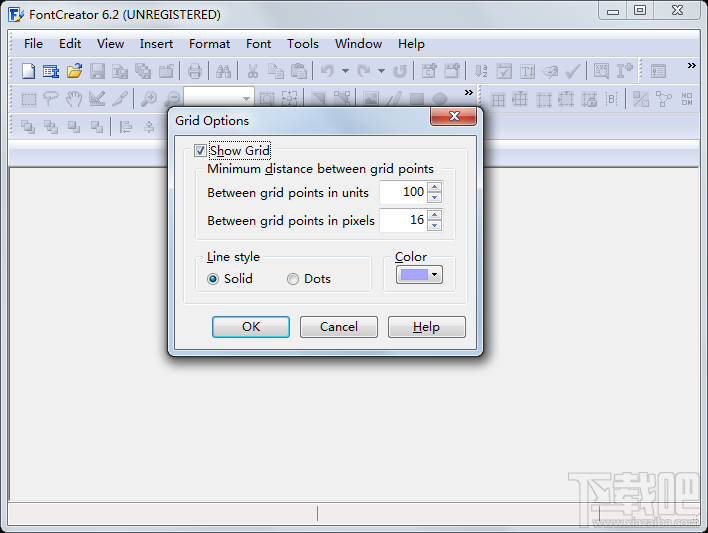Increase grid points in units value
The image size is (708, 533).
[434, 187]
